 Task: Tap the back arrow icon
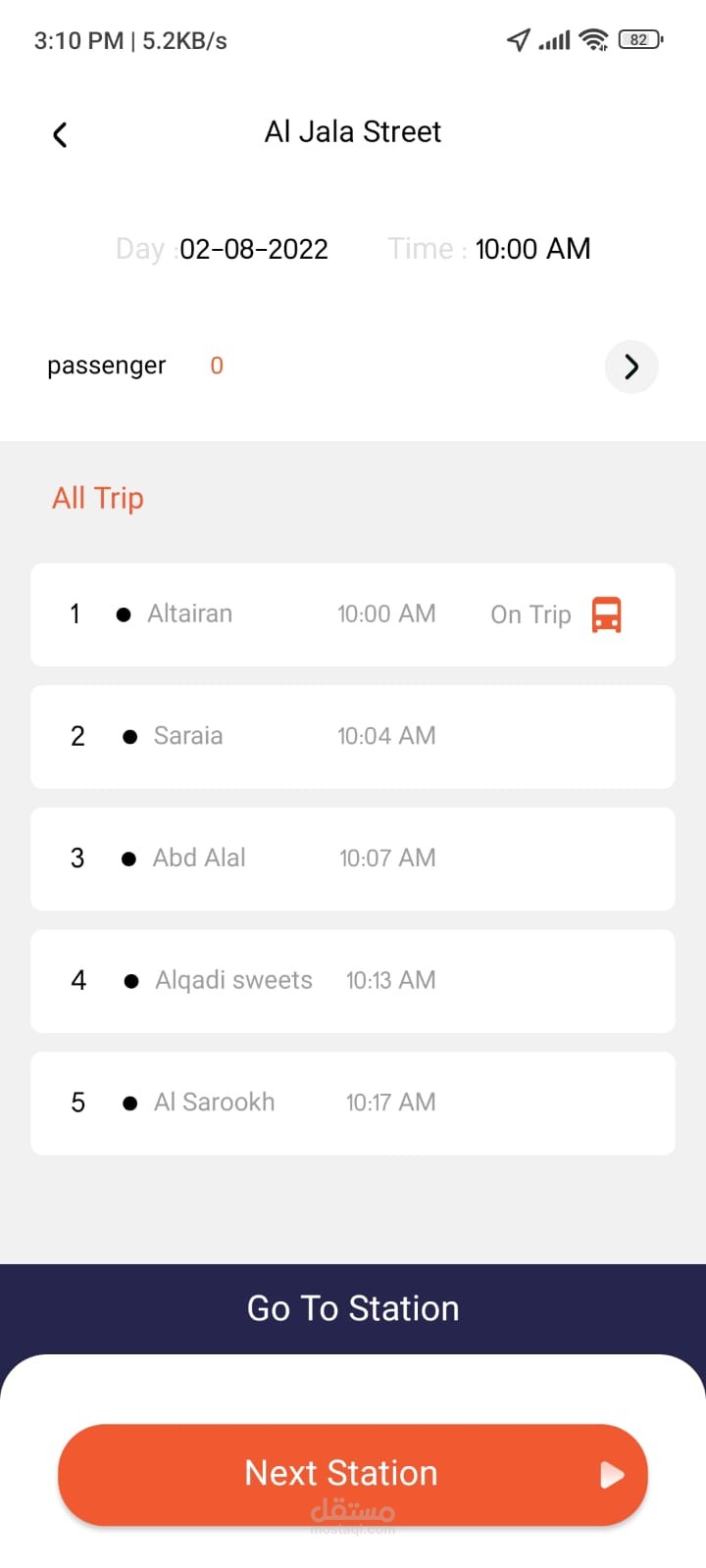(60, 134)
